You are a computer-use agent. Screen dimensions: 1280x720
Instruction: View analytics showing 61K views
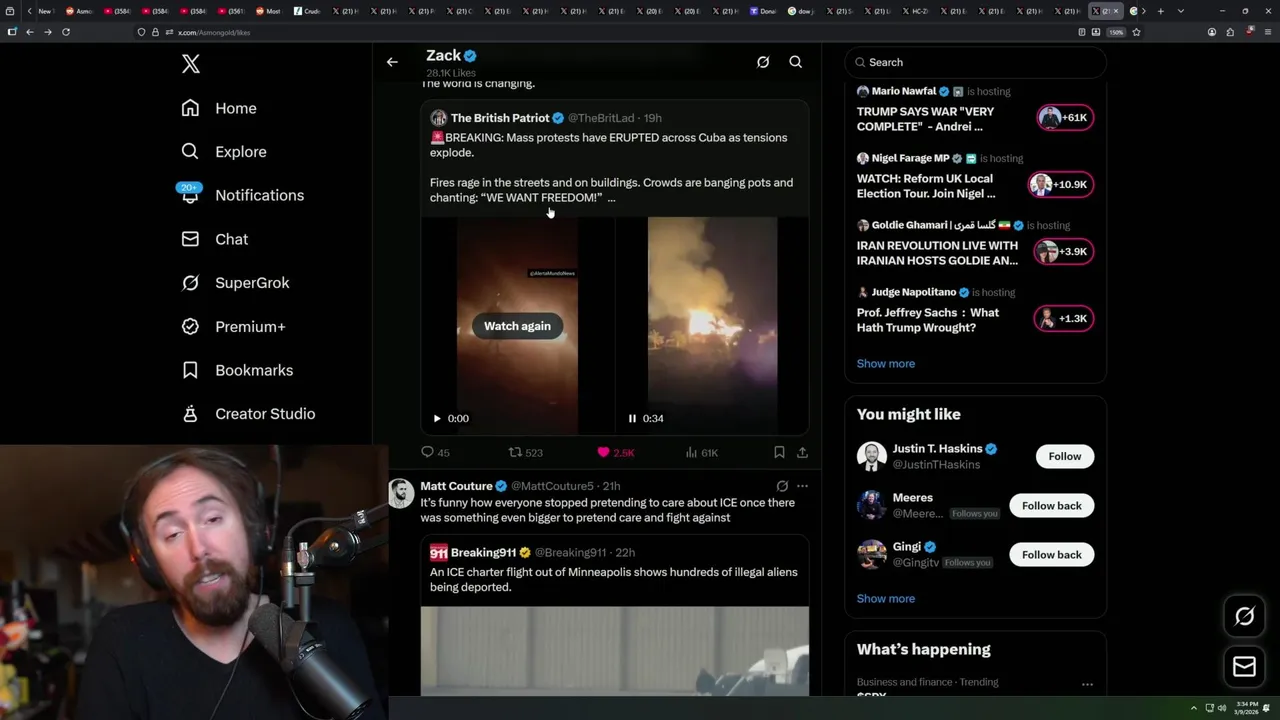(x=701, y=452)
